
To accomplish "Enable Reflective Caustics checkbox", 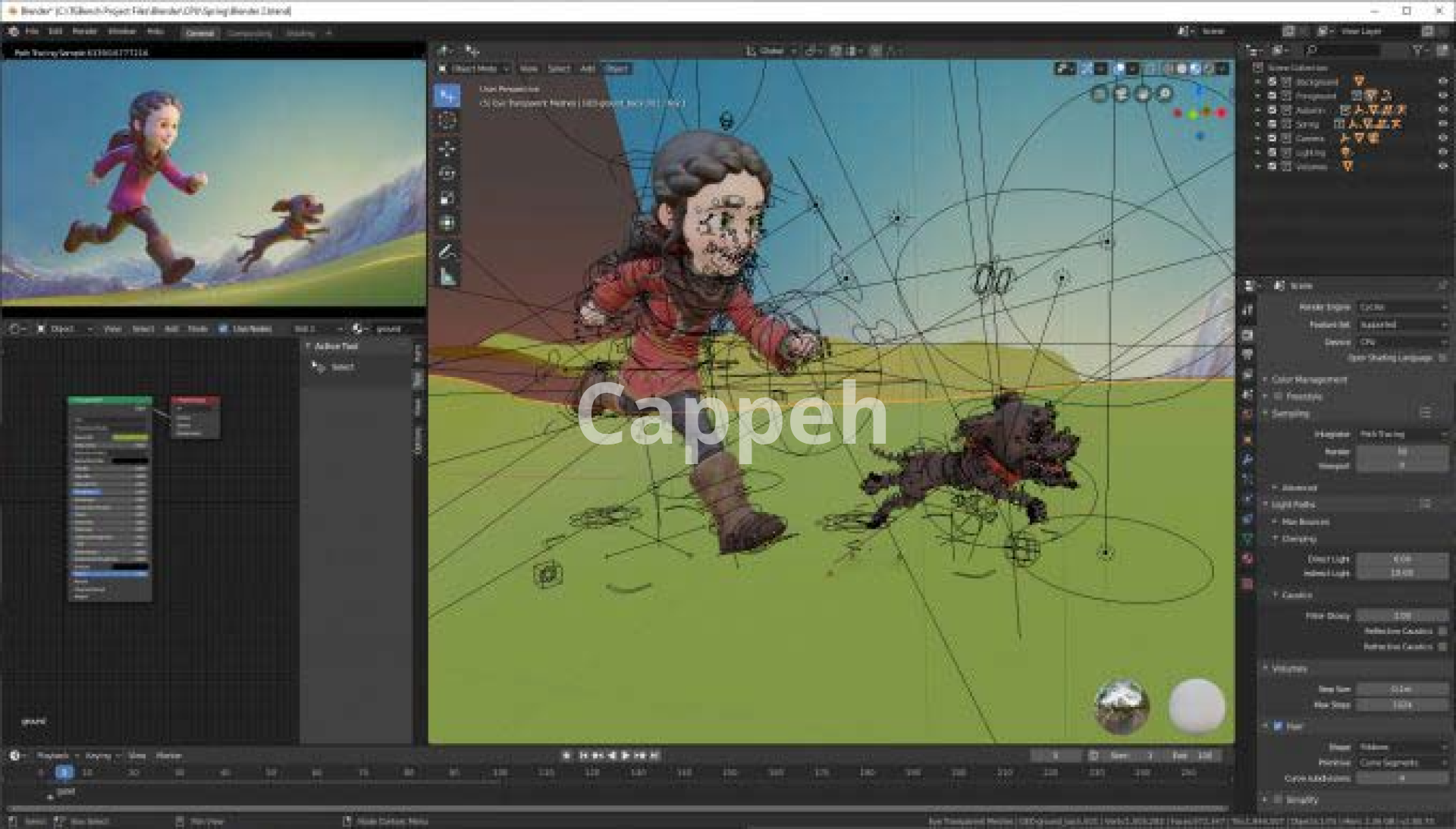I will 1442,631.
